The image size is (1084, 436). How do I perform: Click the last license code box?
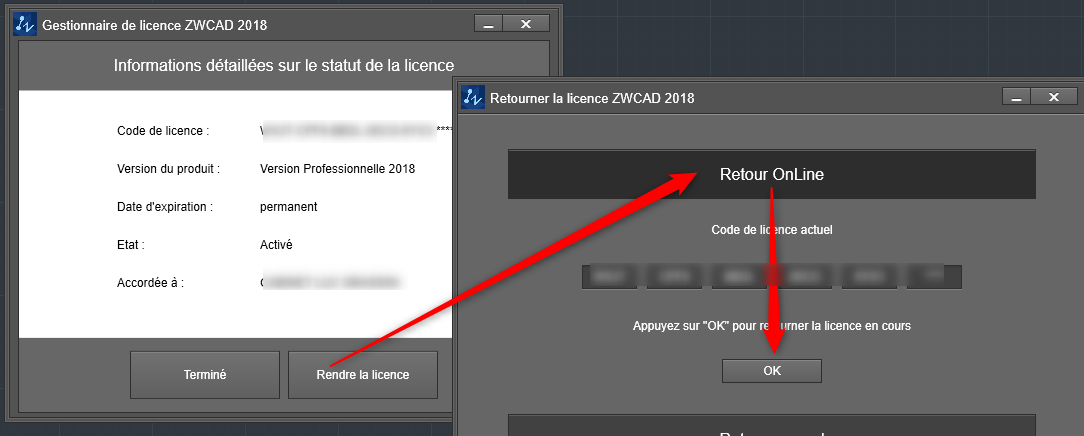933,277
